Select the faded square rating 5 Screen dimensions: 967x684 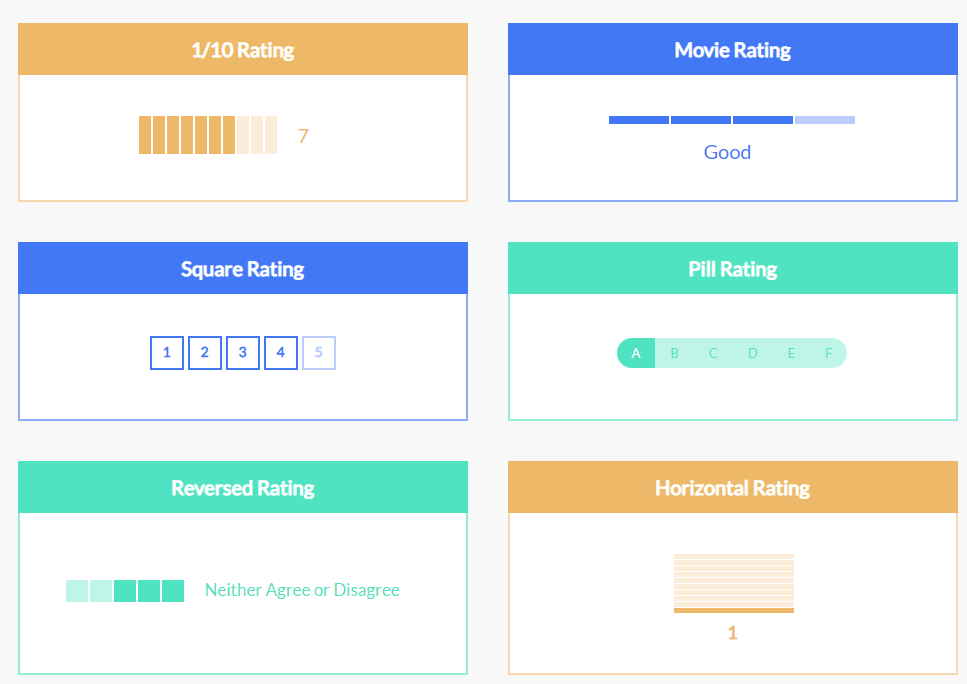click(319, 353)
